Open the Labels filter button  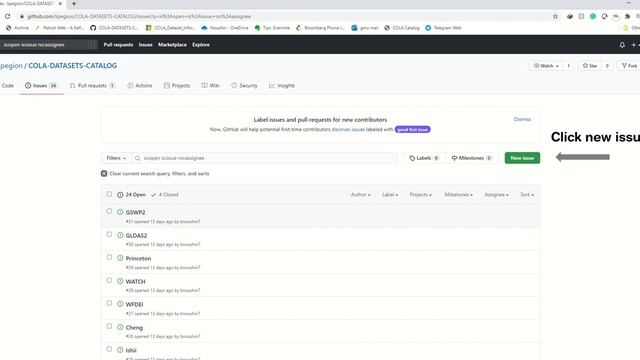(x=424, y=158)
